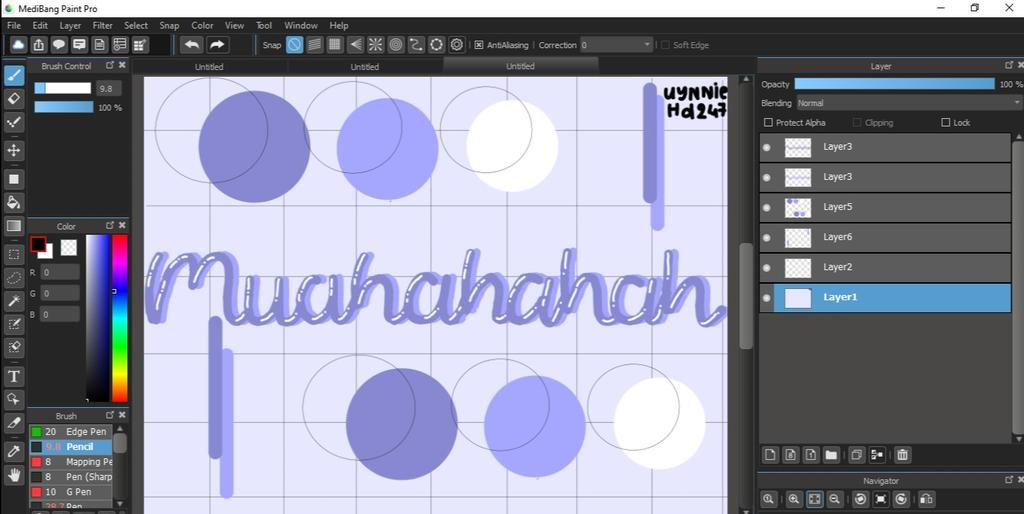The width and height of the screenshot is (1024, 514).
Task: Turn snap off with the blue Snap icon
Action: [295, 44]
